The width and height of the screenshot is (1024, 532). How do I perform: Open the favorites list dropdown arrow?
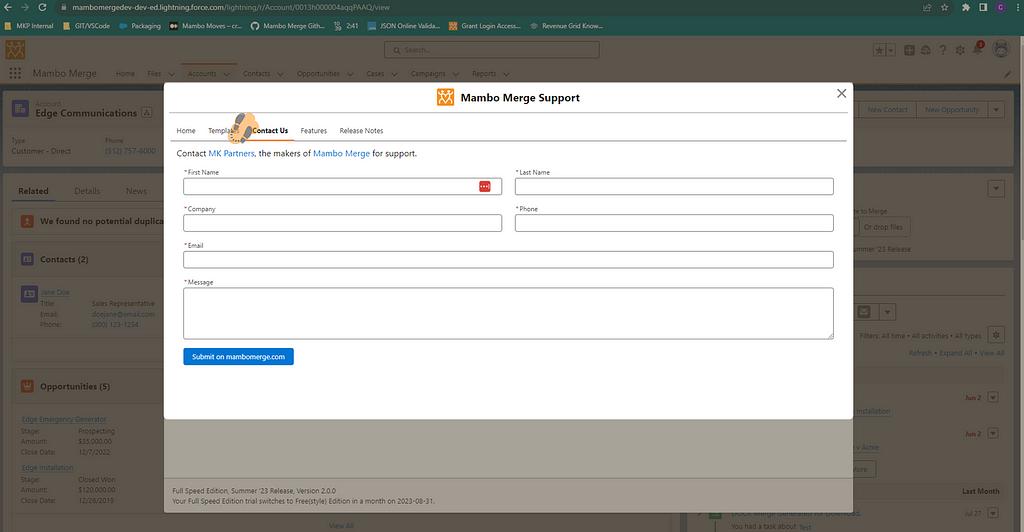coord(892,50)
